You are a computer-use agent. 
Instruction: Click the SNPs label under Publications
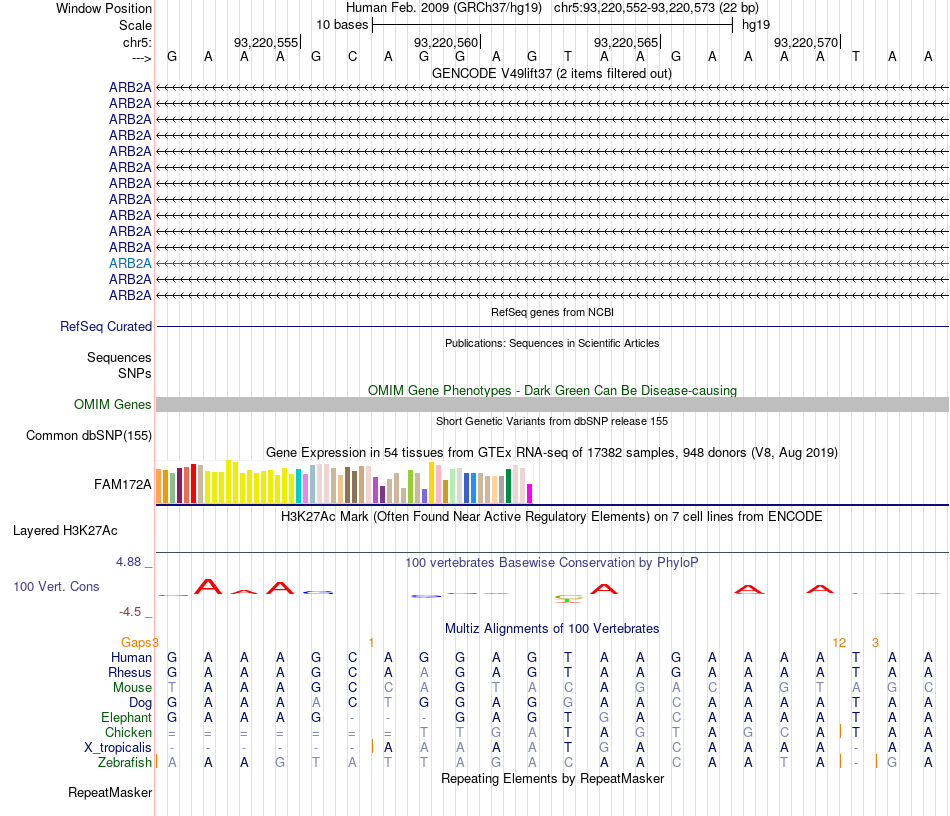pyautogui.click(x=135, y=373)
